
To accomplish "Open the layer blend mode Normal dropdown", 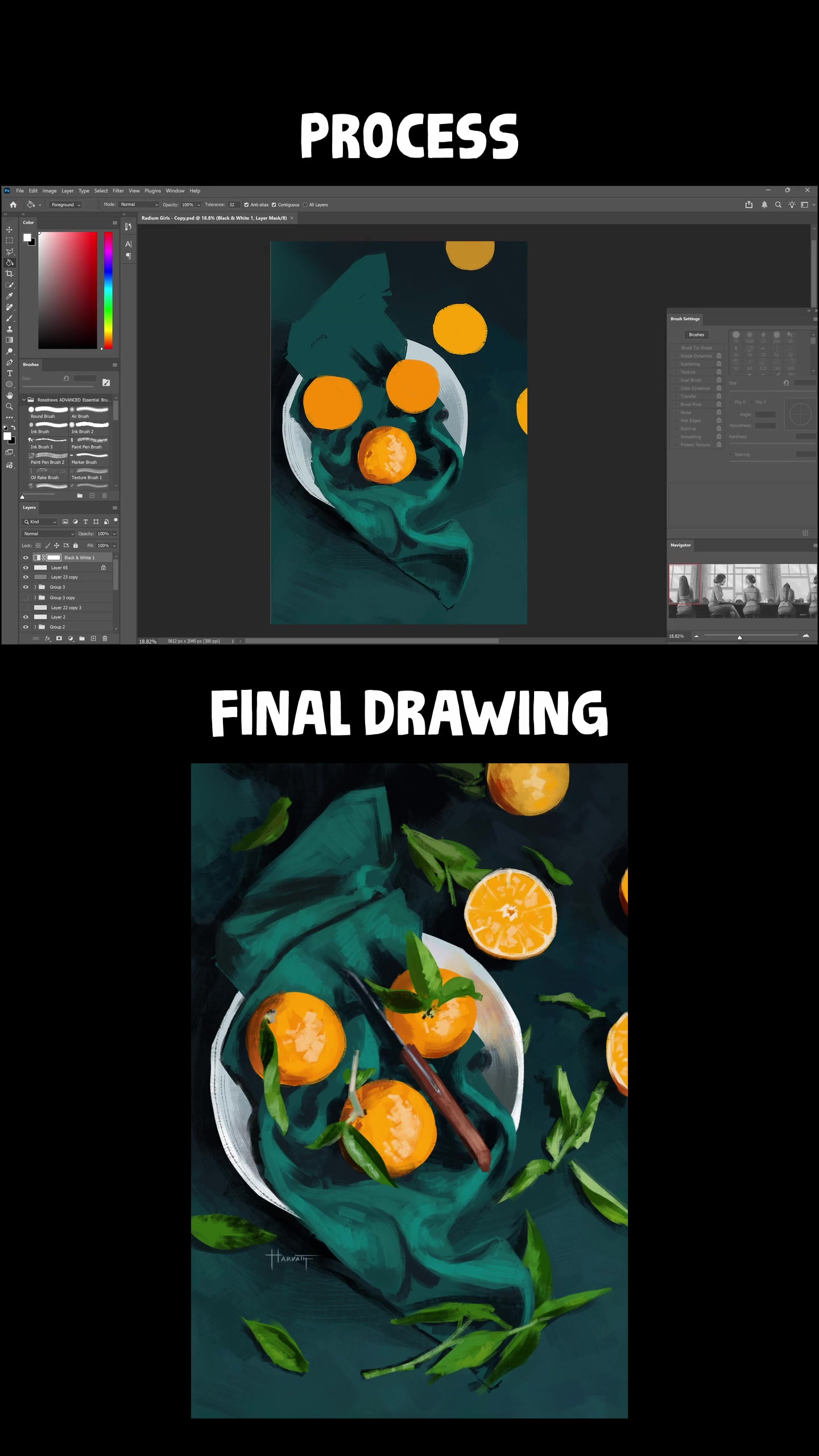I will (x=48, y=533).
